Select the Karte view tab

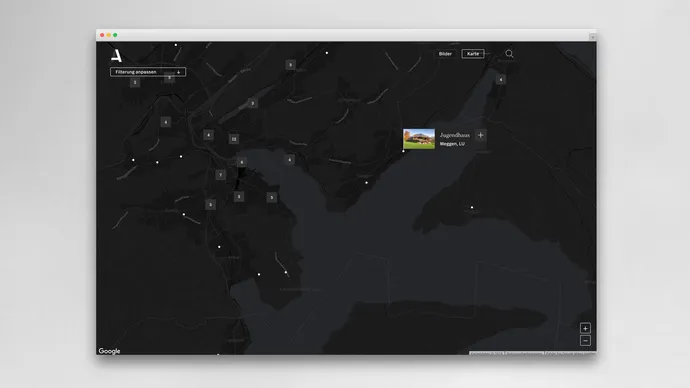point(473,54)
